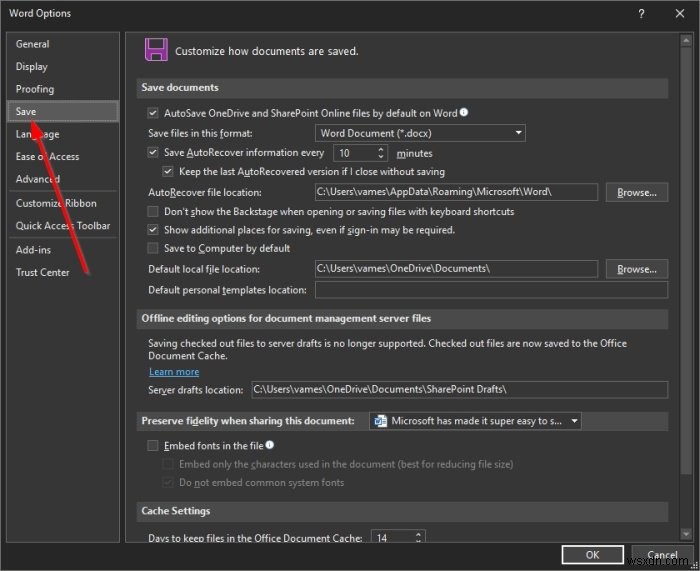Image resolution: width=700 pixels, height=571 pixels.
Task: Click the AutoRecover minutes number field
Action: click(355, 154)
